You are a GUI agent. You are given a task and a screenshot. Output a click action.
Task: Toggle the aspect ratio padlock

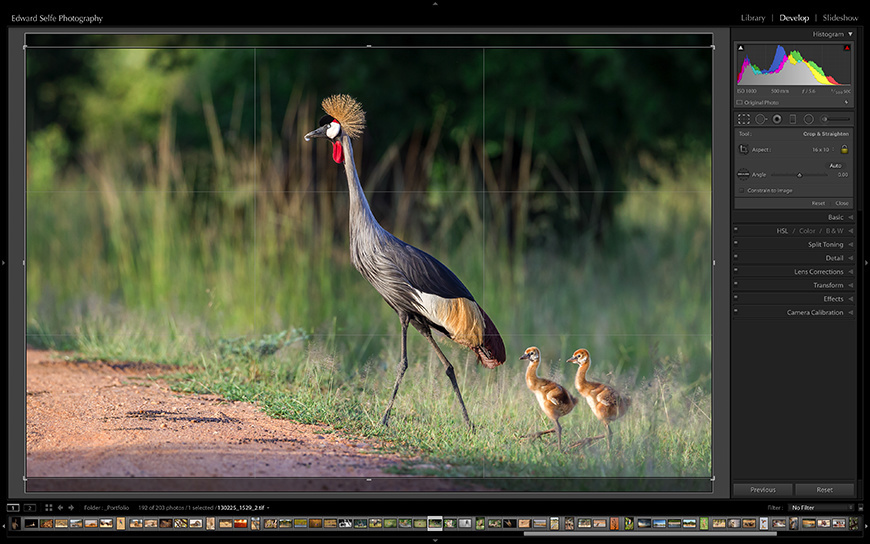tap(844, 149)
